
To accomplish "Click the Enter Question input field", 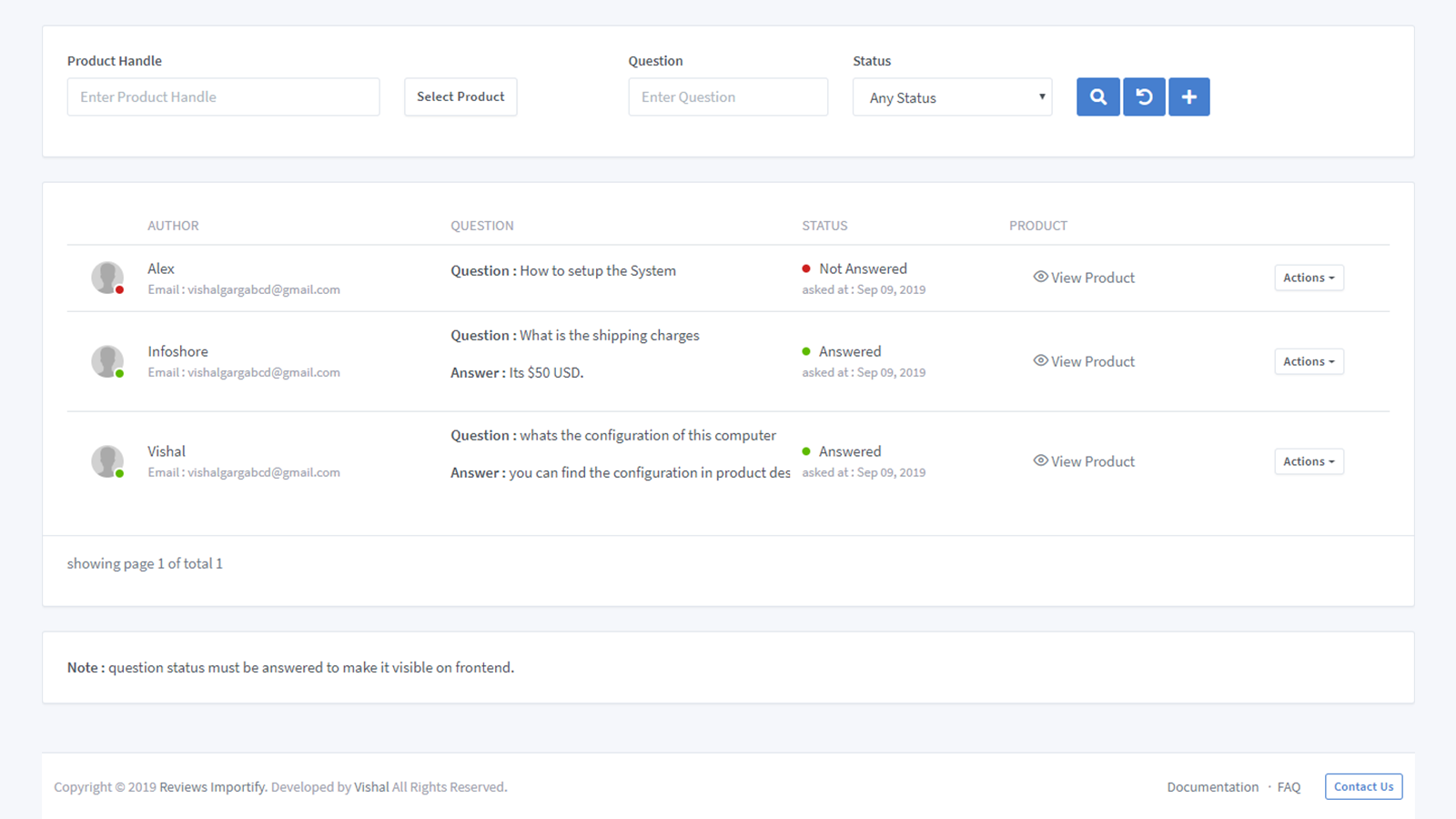I will click(728, 96).
